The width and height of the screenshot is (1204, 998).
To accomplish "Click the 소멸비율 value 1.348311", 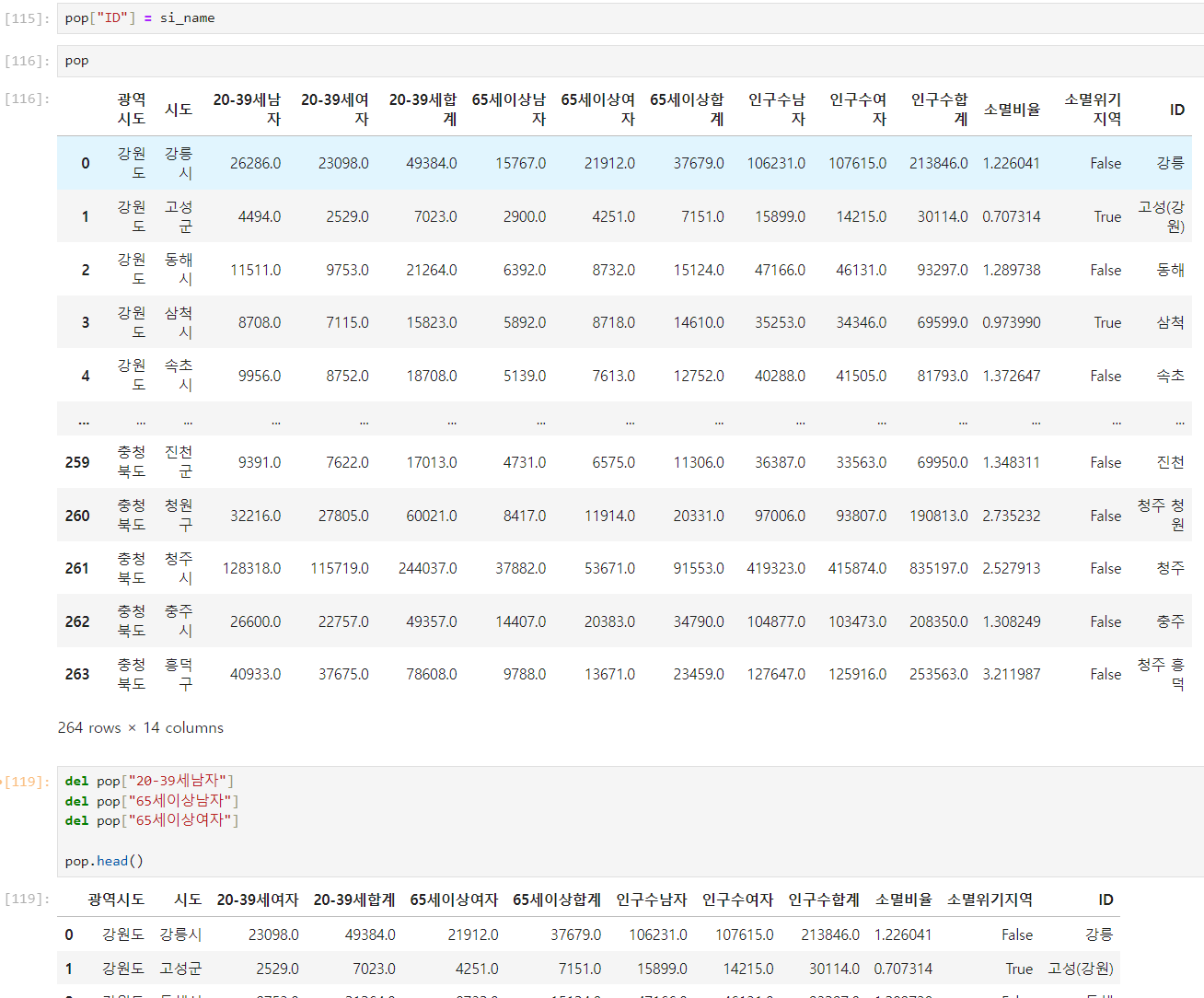I will pos(1012,462).
